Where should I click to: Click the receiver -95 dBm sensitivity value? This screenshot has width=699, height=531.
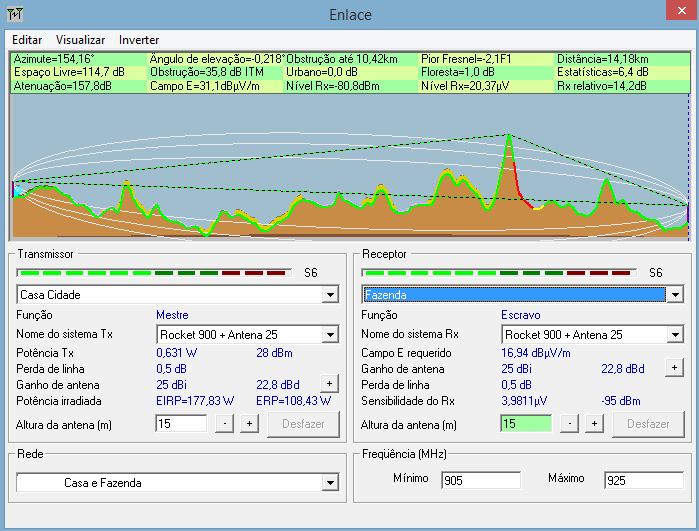pyautogui.click(x=621, y=401)
